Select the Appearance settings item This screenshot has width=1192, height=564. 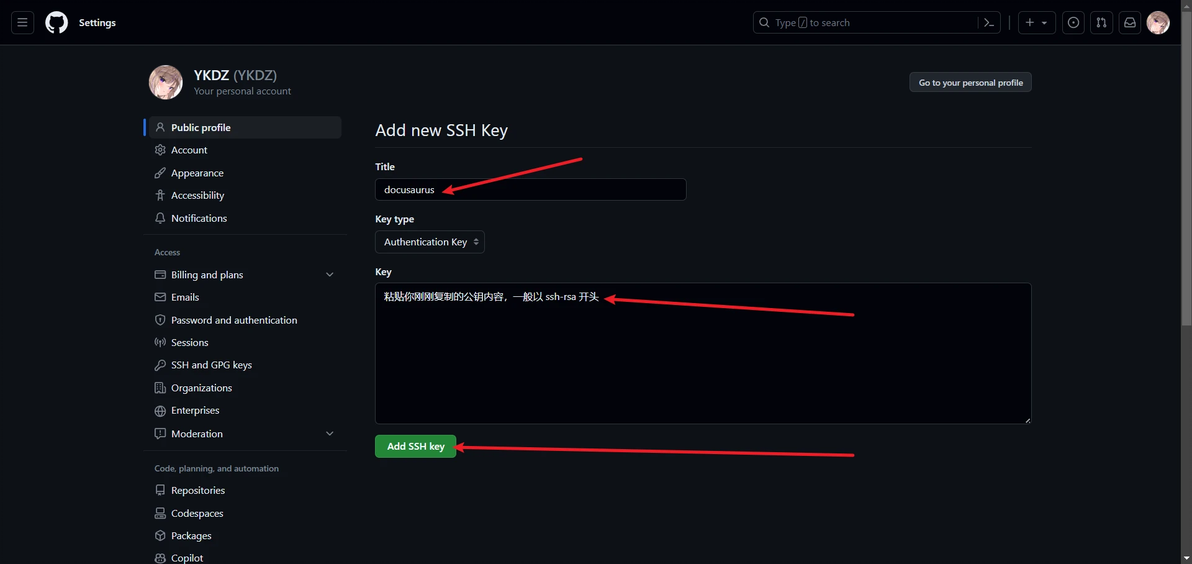coord(197,173)
